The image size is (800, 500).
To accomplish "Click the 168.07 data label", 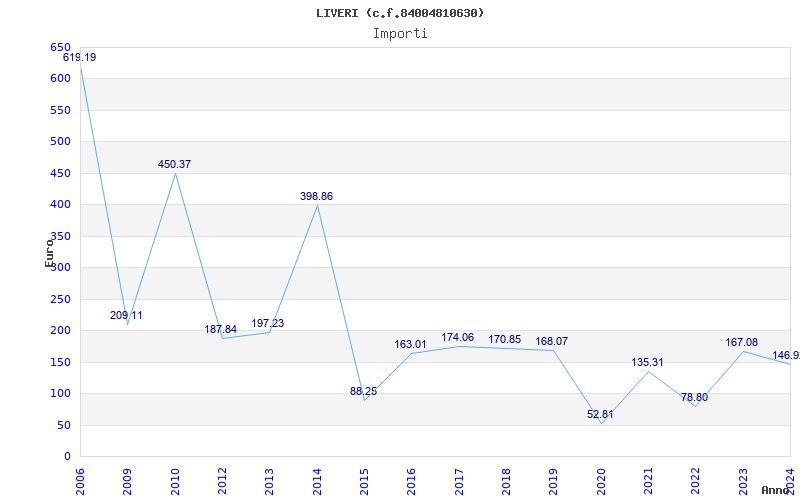I will [552, 341].
